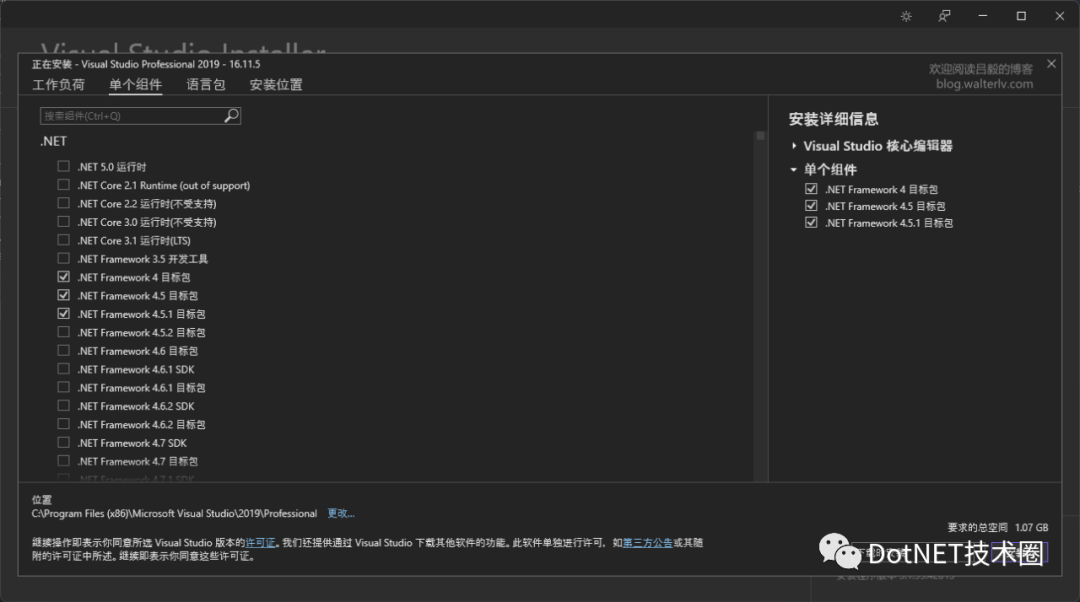Click the 1.07 GB total space value
The height and width of the screenshot is (602, 1080).
(x=1031, y=528)
